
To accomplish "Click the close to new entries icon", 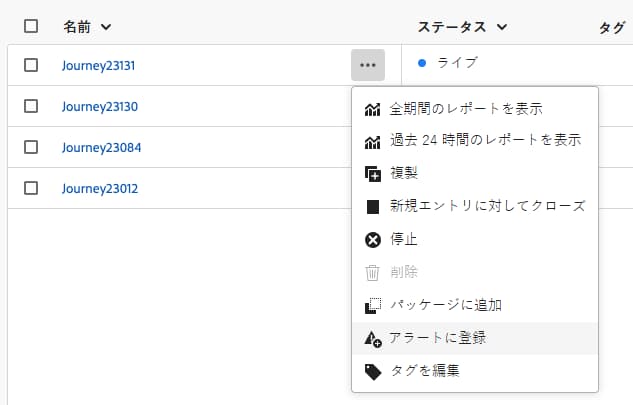I will 373,207.
